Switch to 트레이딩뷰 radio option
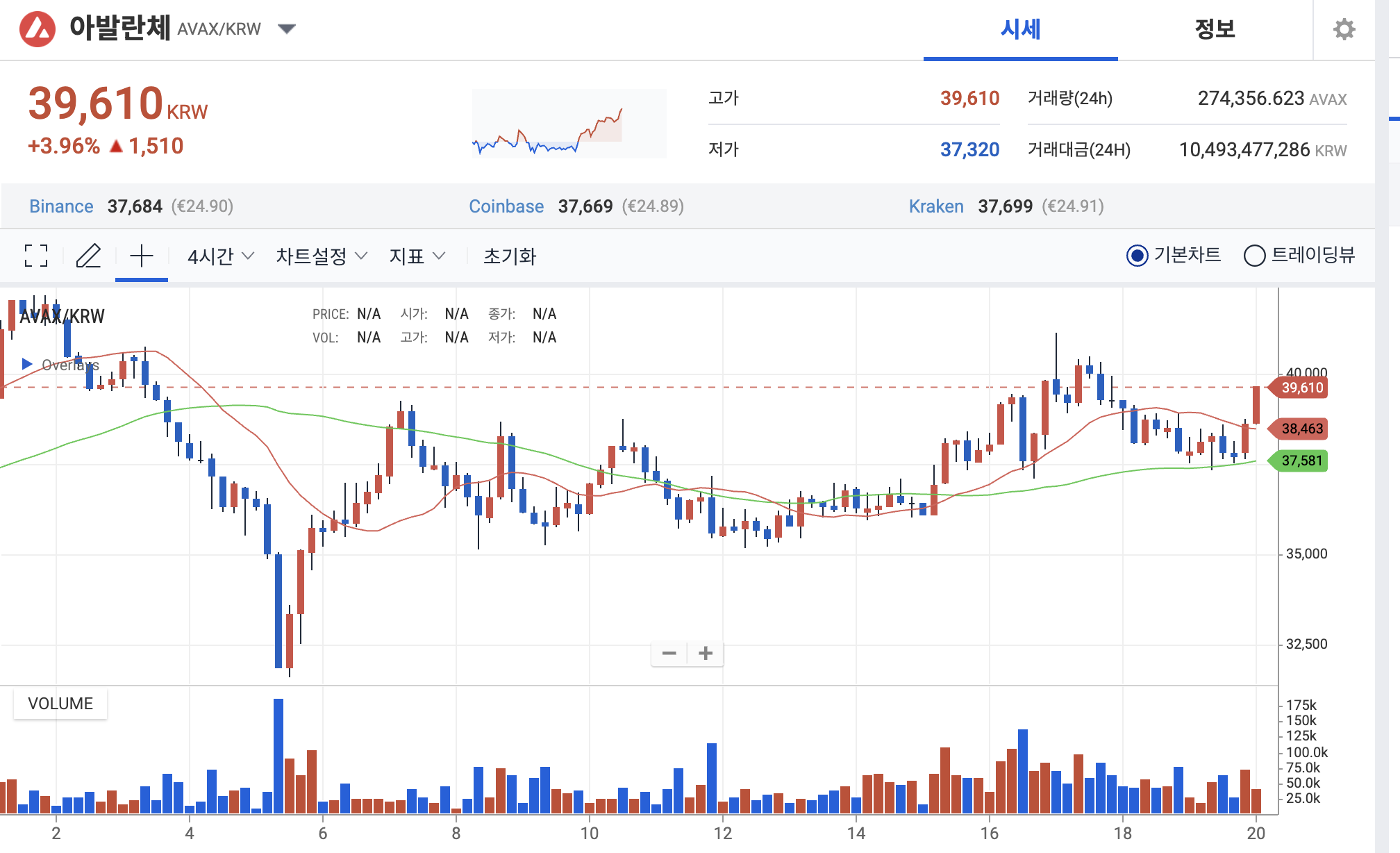The width and height of the screenshot is (1400, 853). 1254,256
